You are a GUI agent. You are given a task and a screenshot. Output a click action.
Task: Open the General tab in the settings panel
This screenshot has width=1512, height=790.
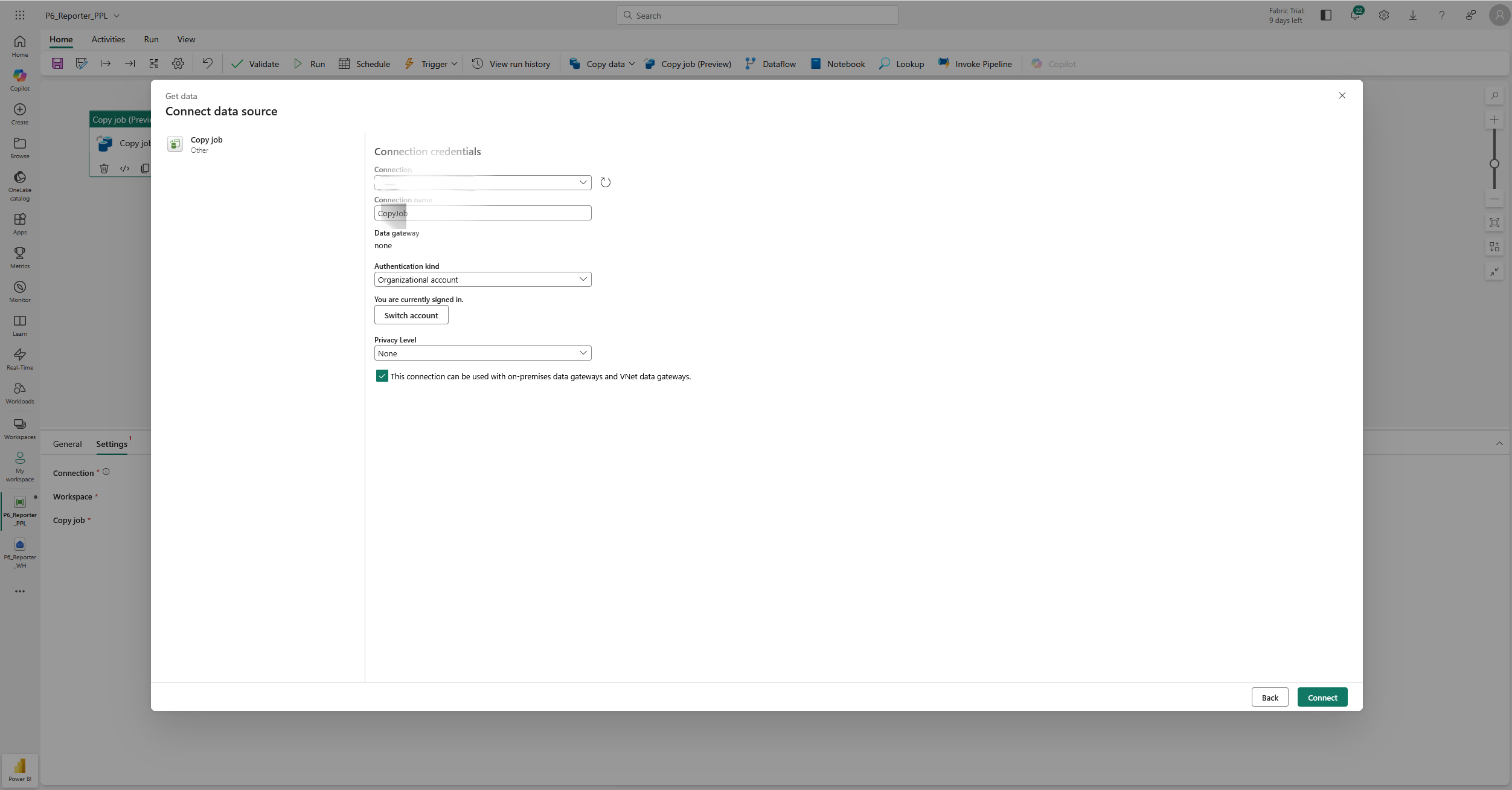pos(67,444)
